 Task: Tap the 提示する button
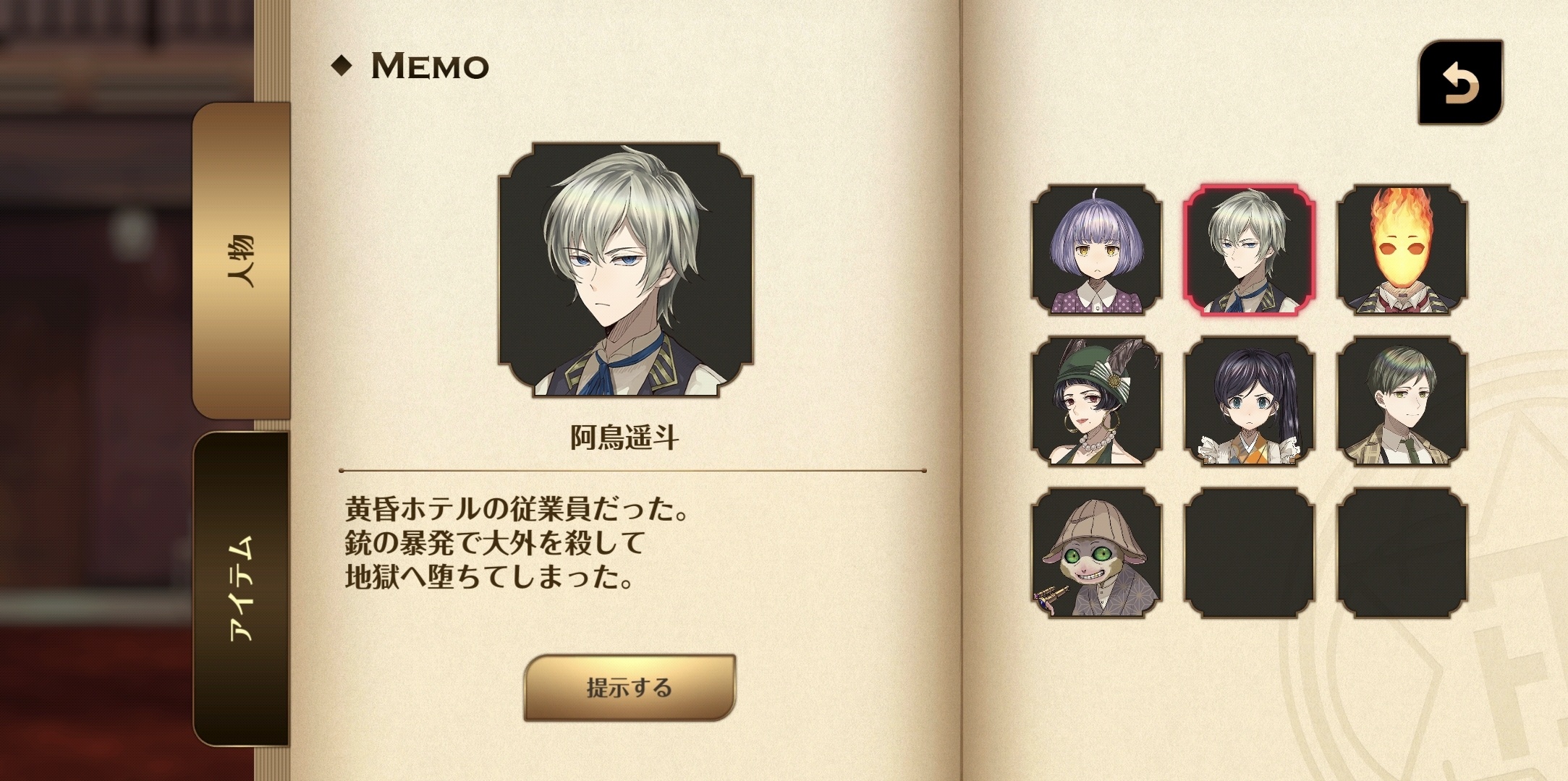tap(630, 688)
